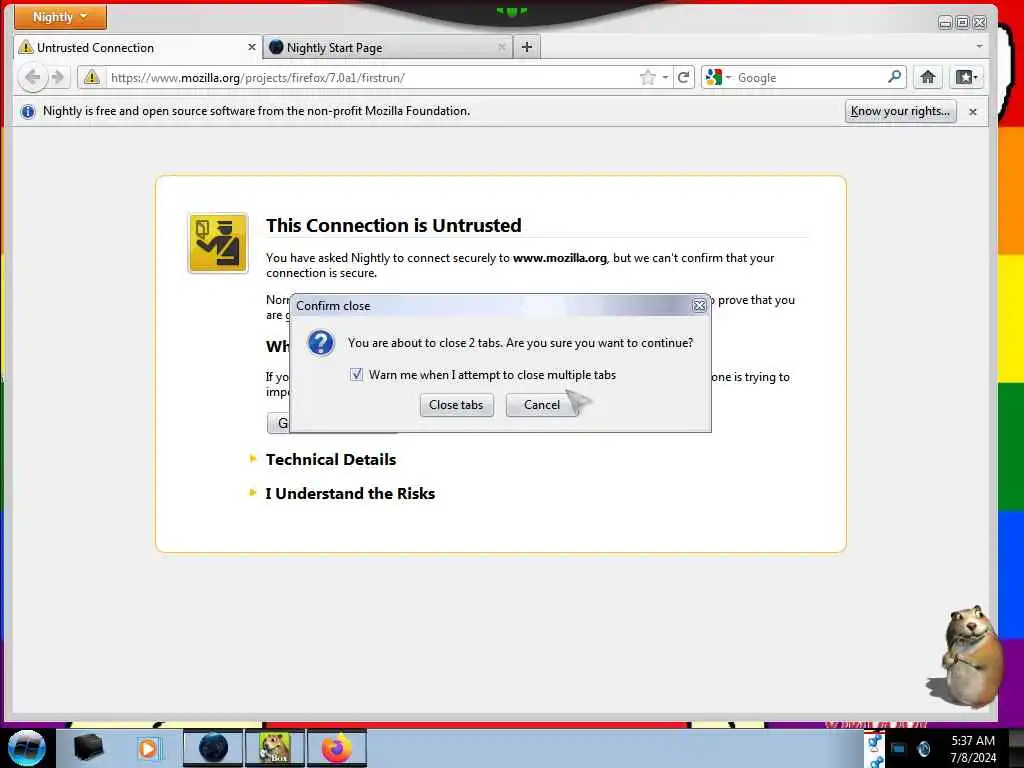Bookmark this page with the star icon
This screenshot has height=768, width=1024.
[x=647, y=78]
